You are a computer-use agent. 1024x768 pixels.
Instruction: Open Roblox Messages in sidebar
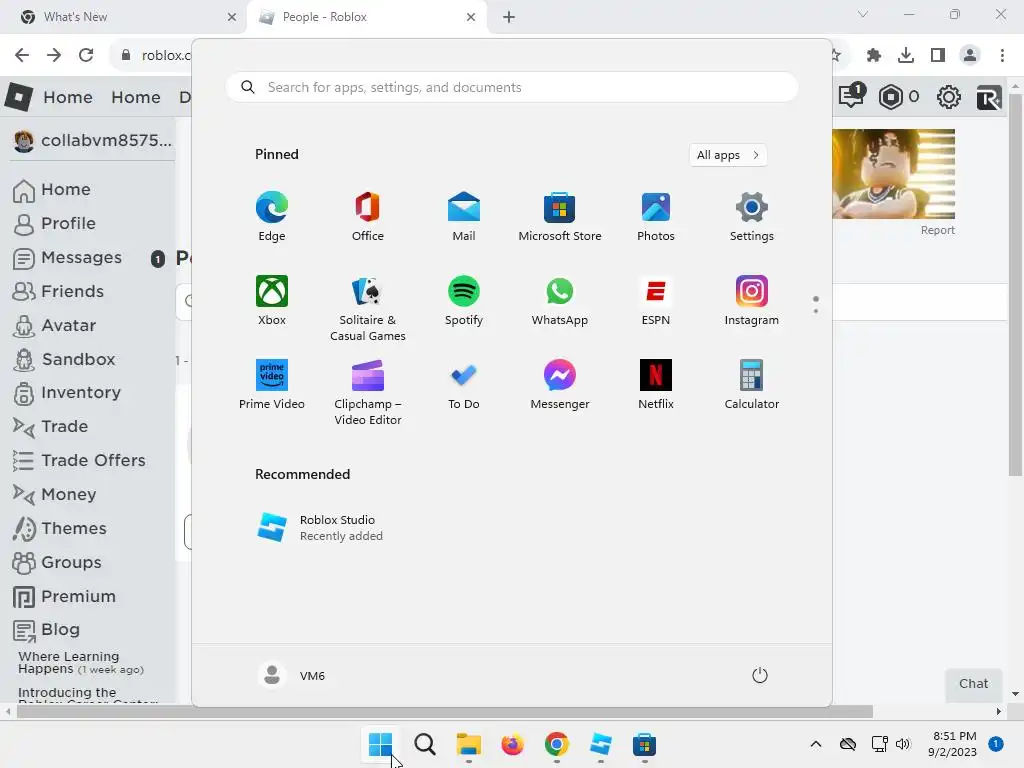(67, 257)
